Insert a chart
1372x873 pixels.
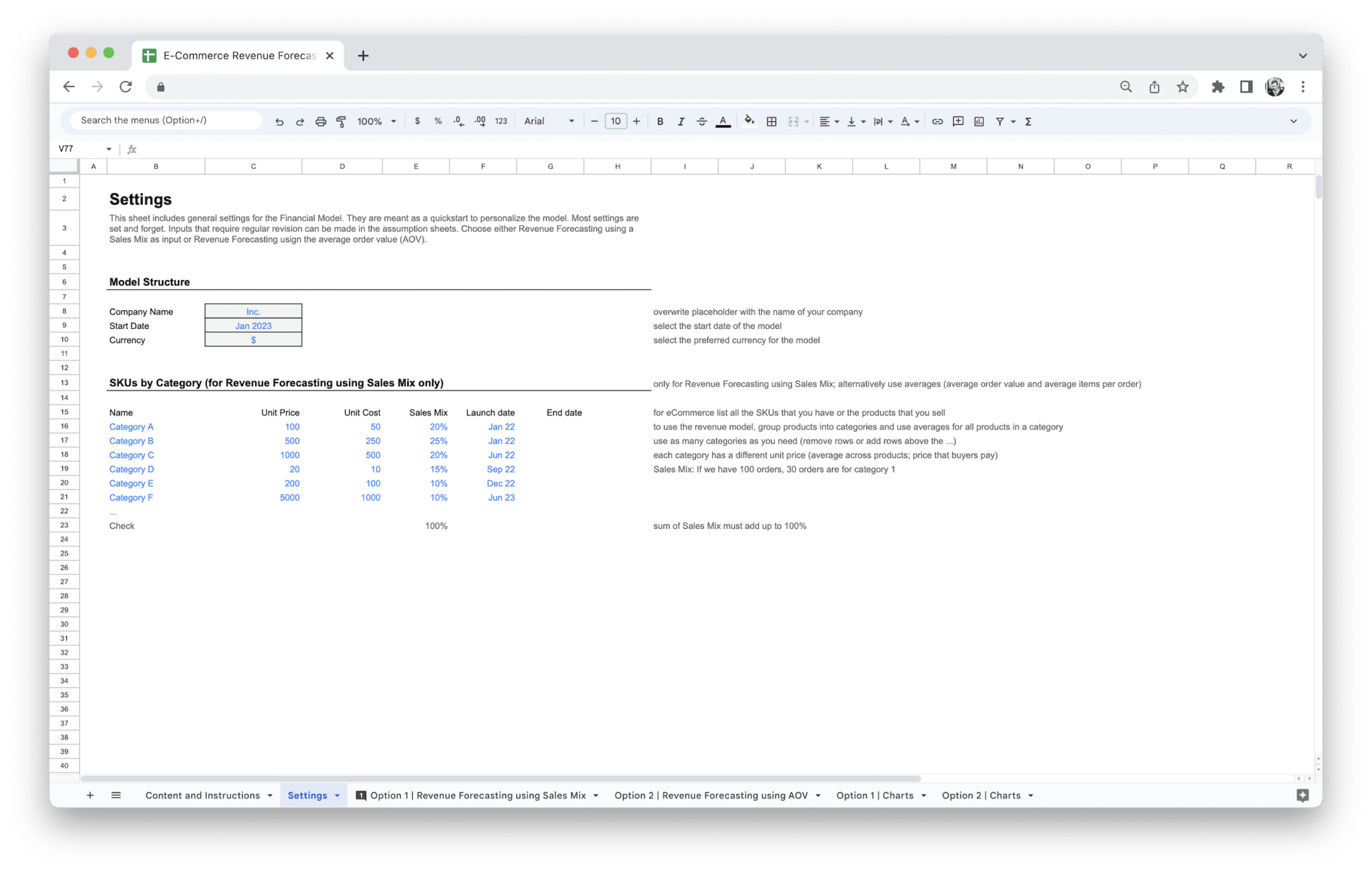pos(979,121)
